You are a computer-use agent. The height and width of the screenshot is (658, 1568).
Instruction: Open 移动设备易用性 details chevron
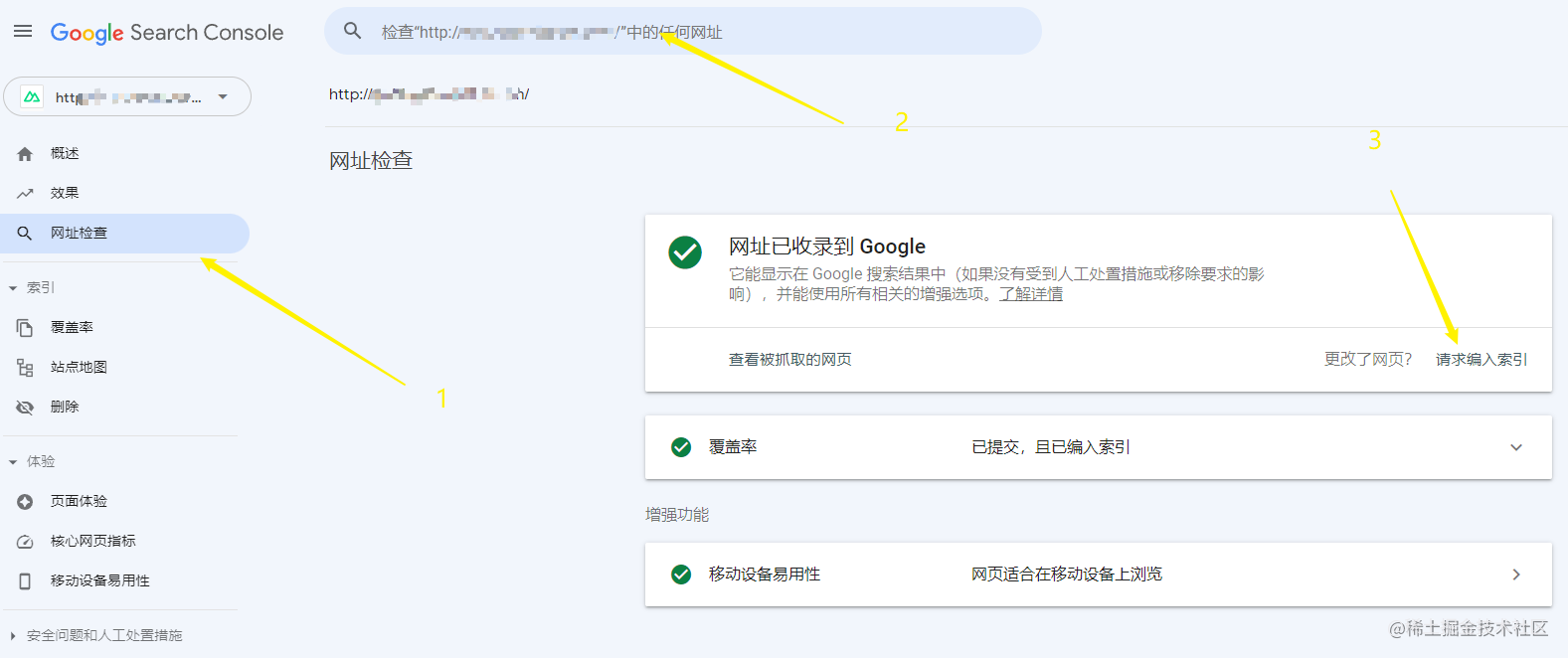click(1516, 575)
